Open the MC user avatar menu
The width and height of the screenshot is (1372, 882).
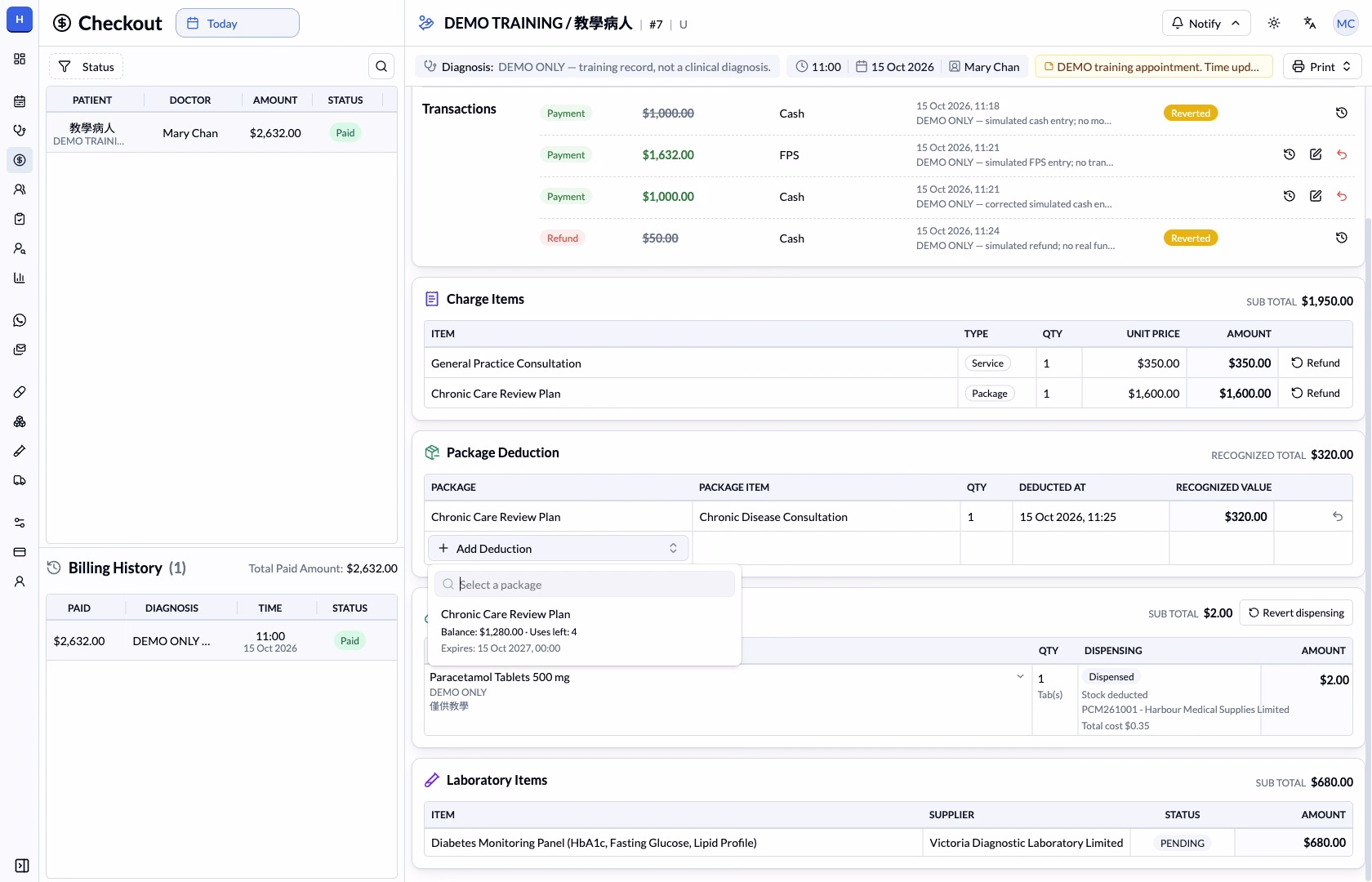1346,23
